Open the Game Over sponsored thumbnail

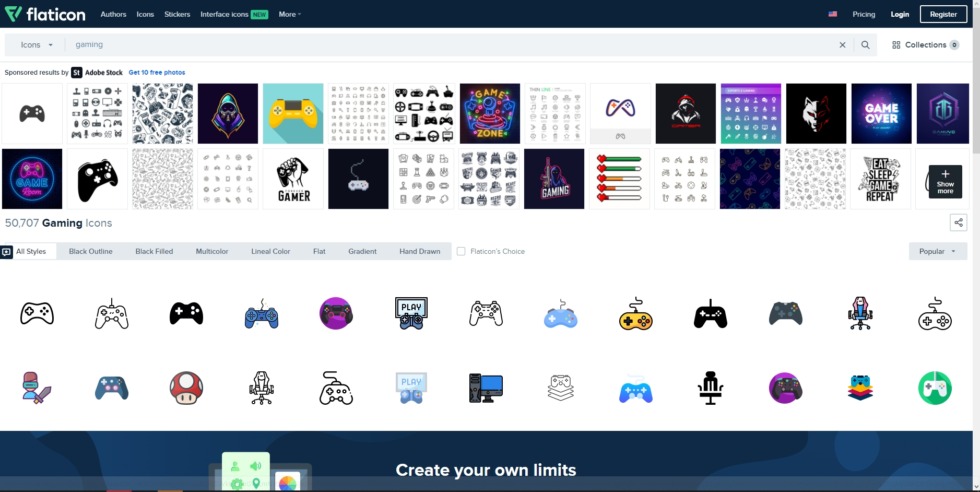(x=881, y=114)
